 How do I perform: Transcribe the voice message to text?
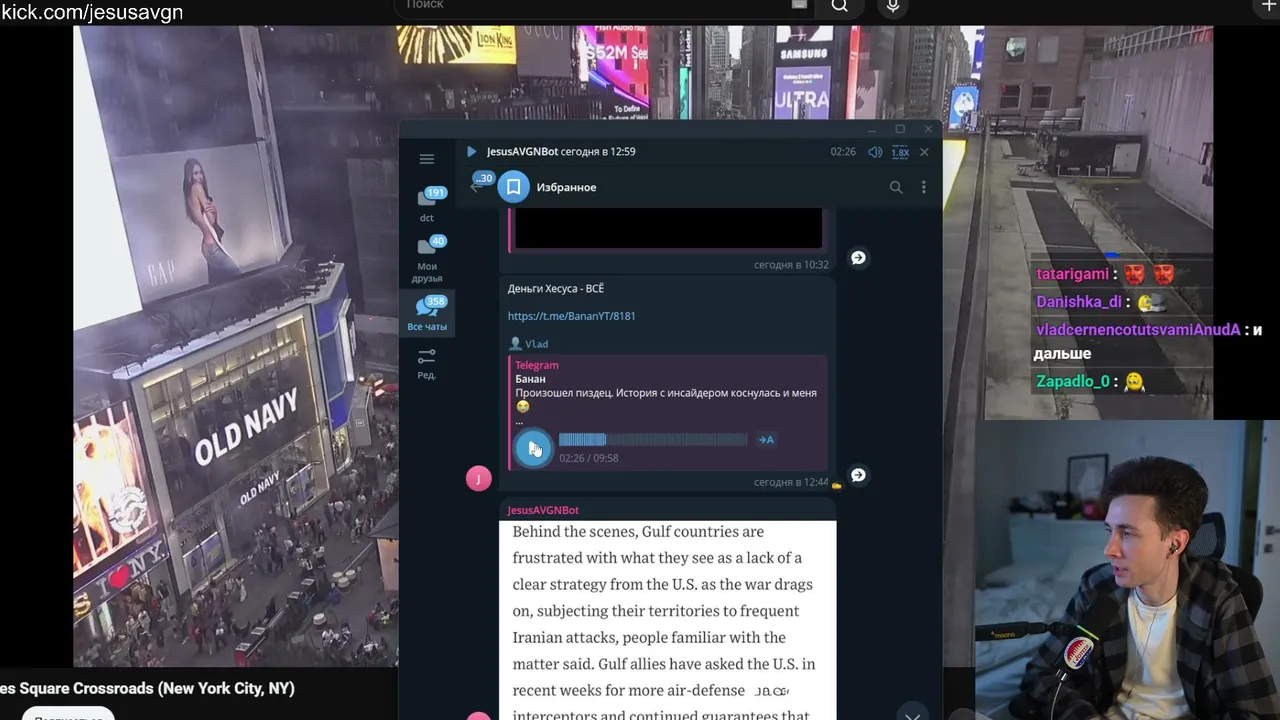pos(766,440)
